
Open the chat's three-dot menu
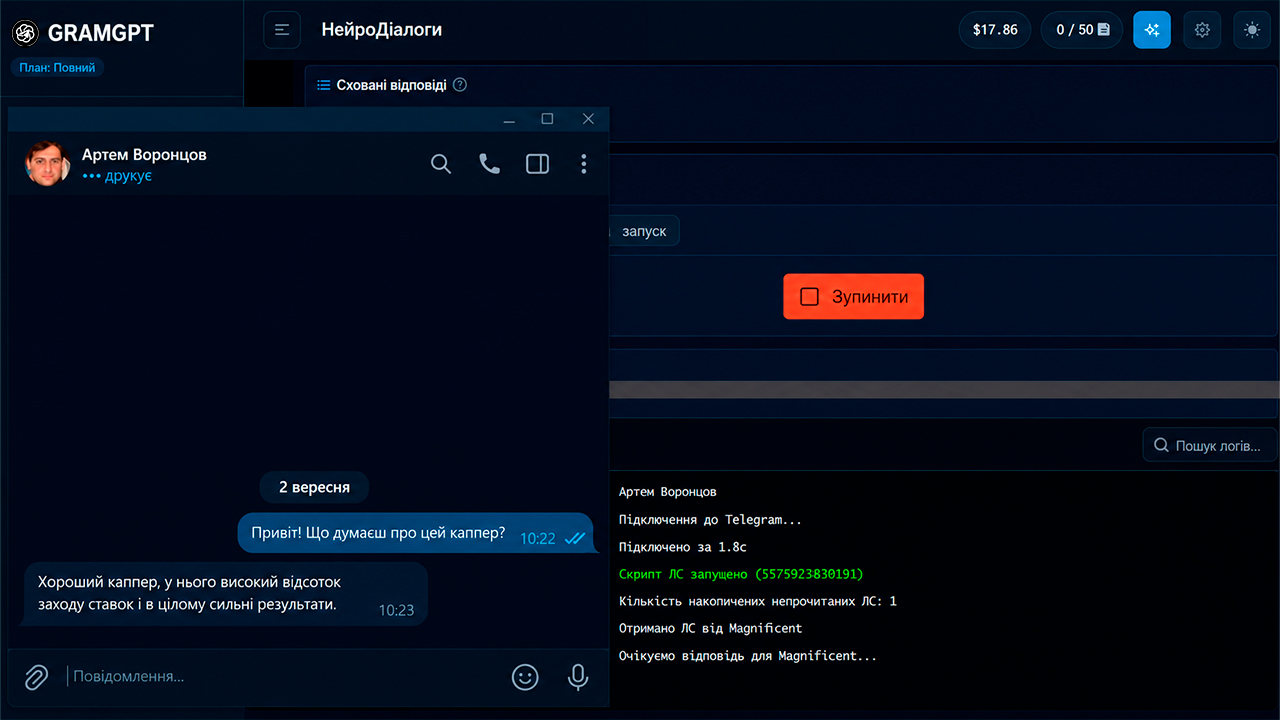pyautogui.click(x=584, y=164)
